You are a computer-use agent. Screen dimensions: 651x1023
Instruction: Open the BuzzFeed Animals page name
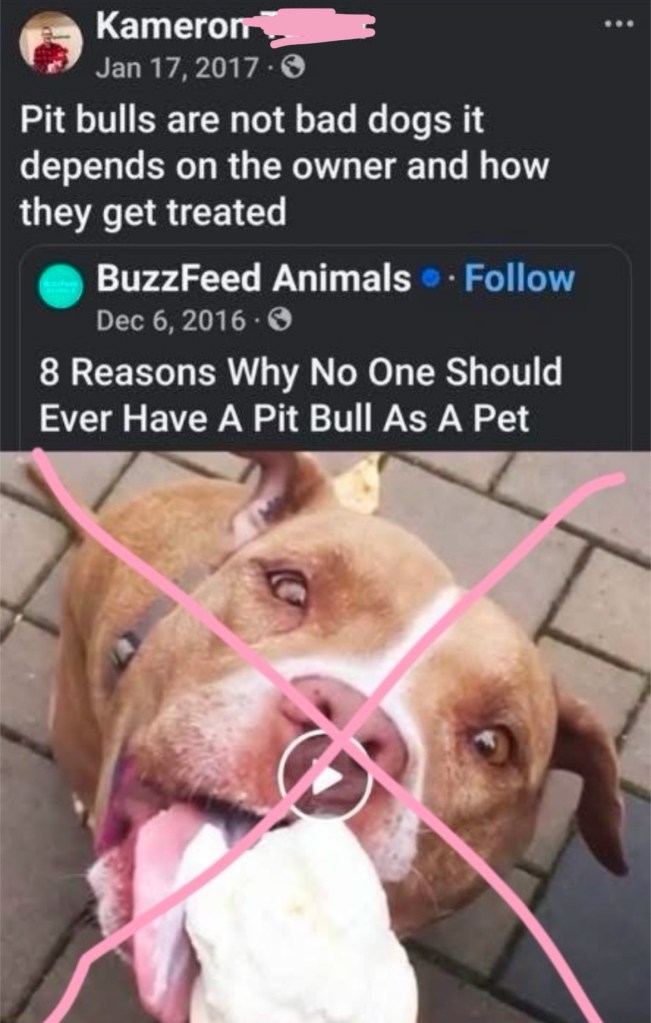point(254,279)
